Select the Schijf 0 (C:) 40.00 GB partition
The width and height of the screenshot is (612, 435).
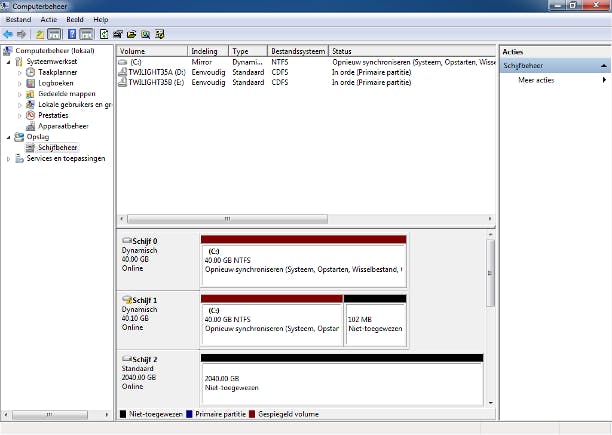[303, 261]
